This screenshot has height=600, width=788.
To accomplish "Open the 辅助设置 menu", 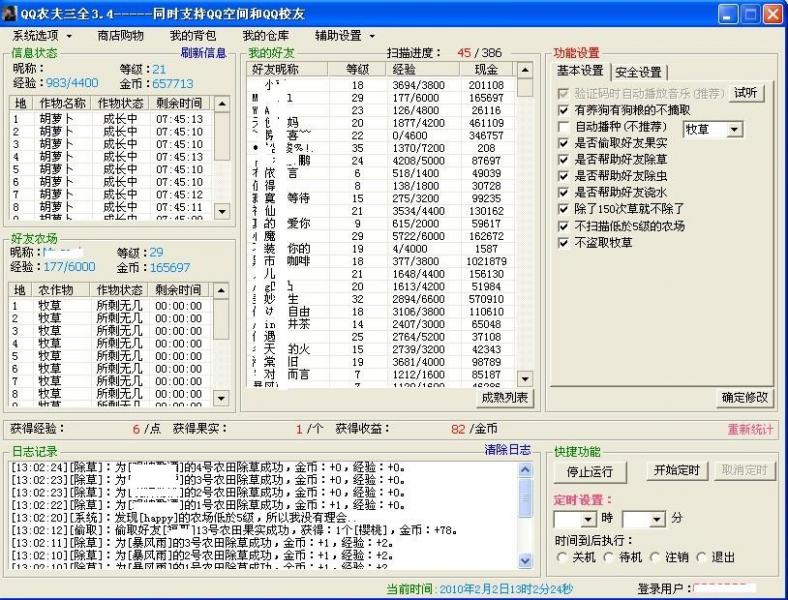I will click(x=345, y=36).
